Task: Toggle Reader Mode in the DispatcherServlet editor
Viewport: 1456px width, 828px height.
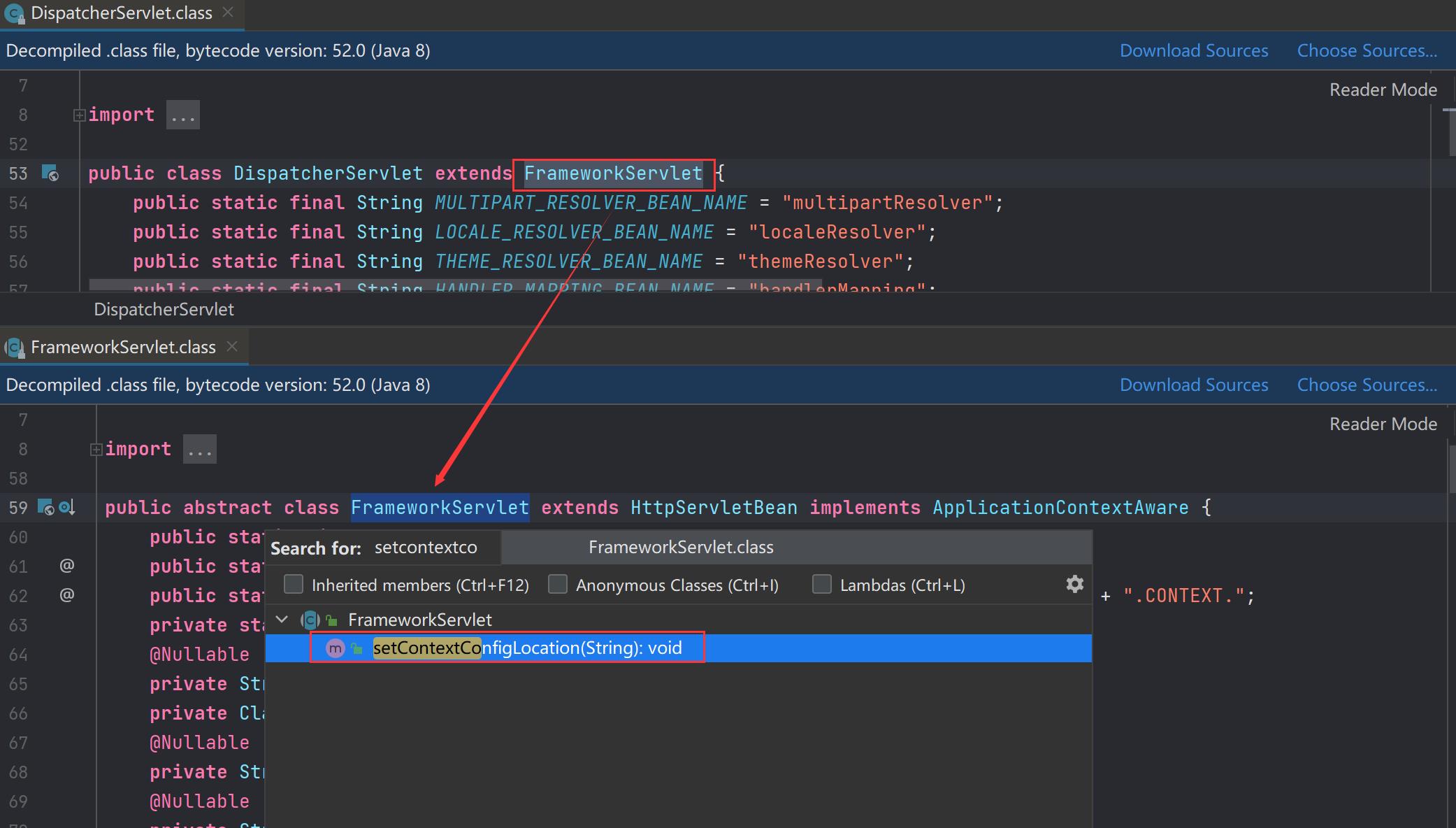Action: tap(1383, 90)
